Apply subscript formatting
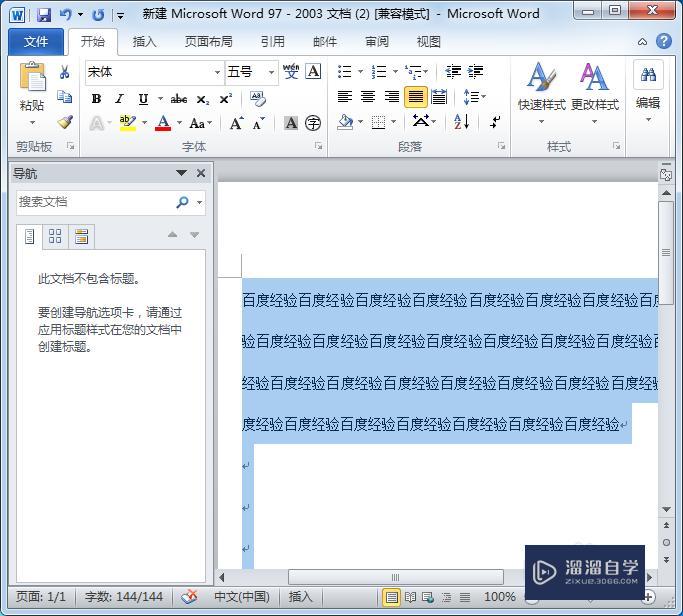683x616 pixels. click(203, 100)
